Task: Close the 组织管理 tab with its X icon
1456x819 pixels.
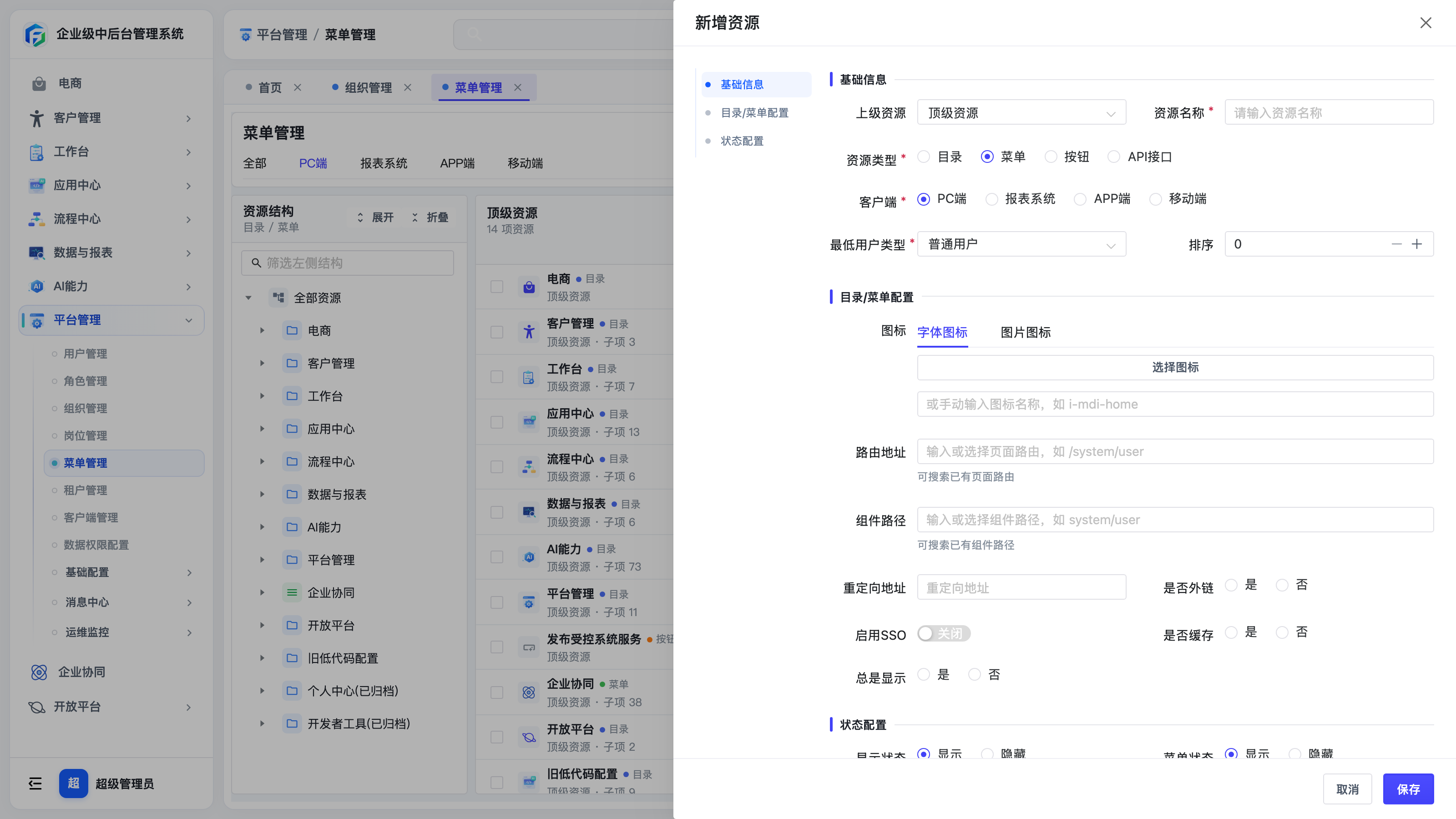Action: pos(408,88)
